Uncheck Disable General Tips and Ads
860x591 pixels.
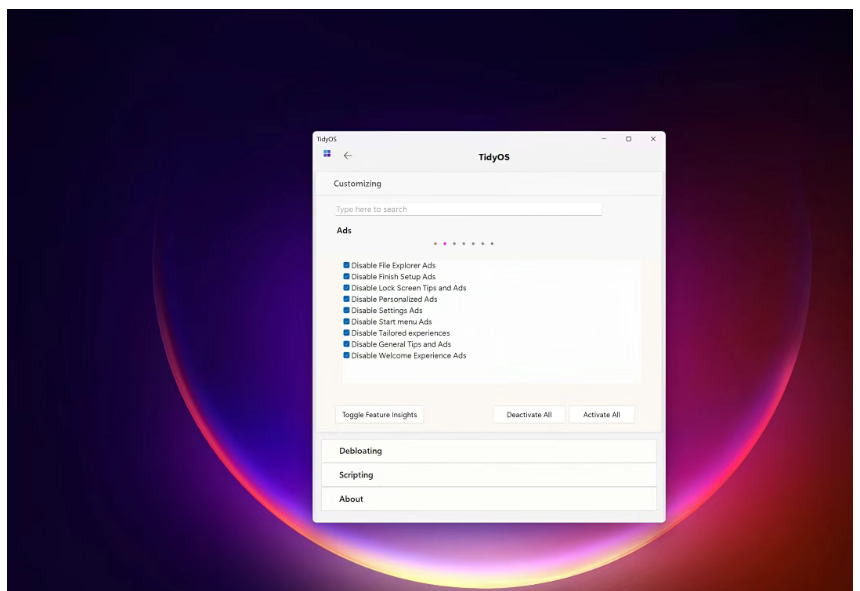point(346,344)
